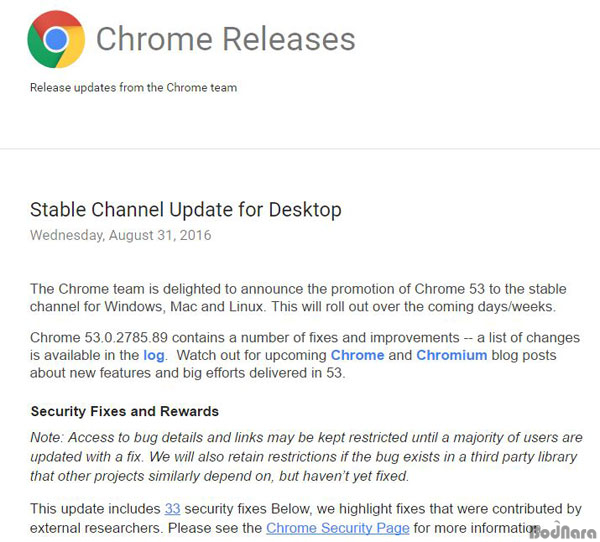Viewport: 600px width, 542px height.
Task: Click the 'Security Fixes and Rewards' heading
Action: pyautogui.click(x=125, y=411)
